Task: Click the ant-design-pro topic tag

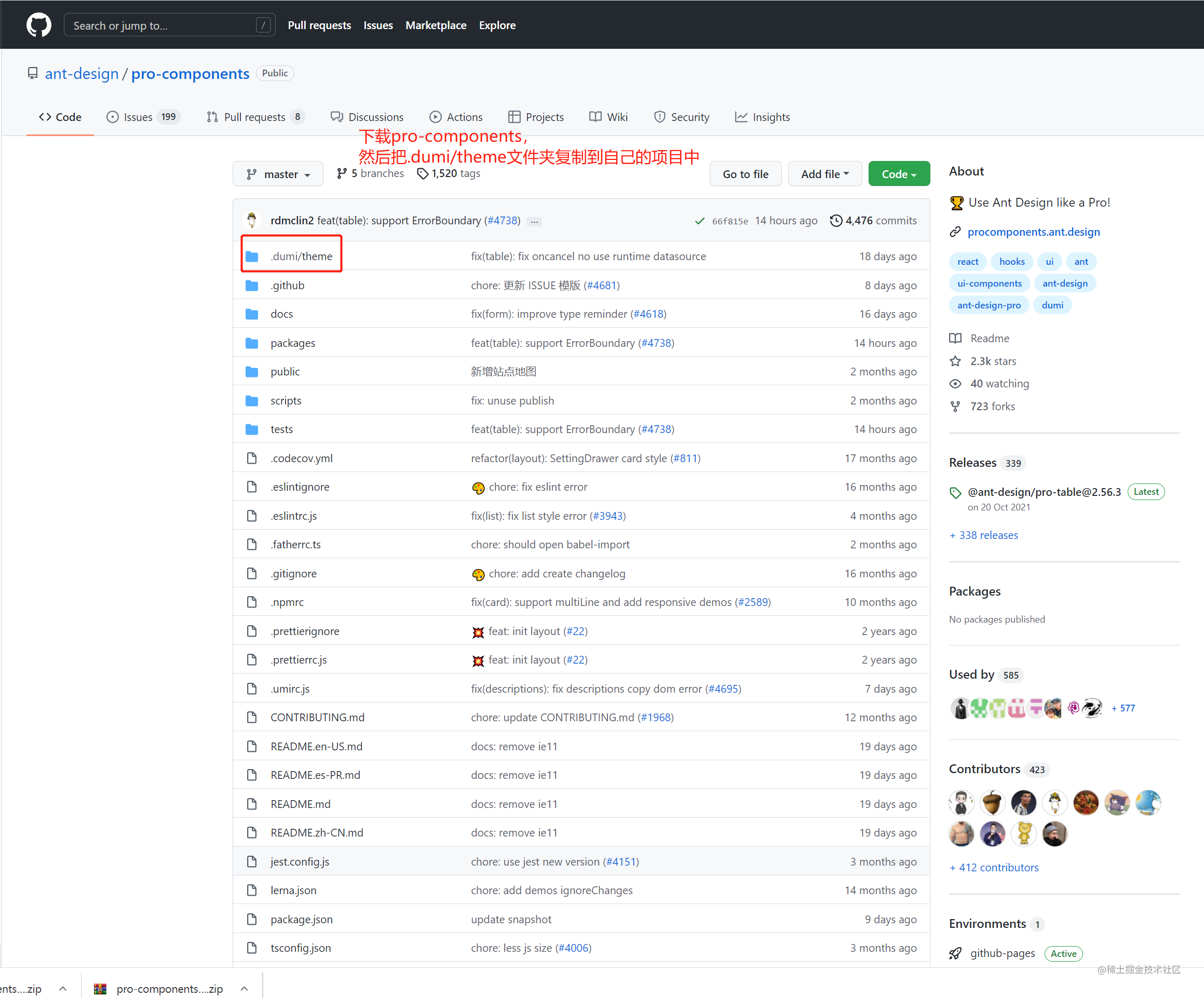Action: tap(989, 305)
